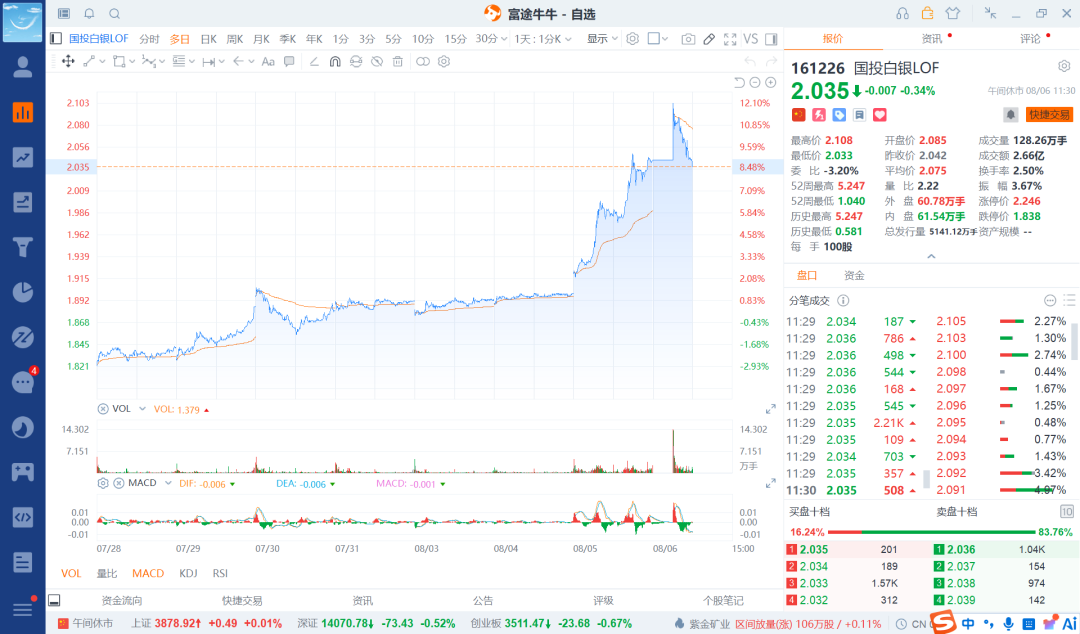Select the KDJ indicator tab

[x=188, y=573]
